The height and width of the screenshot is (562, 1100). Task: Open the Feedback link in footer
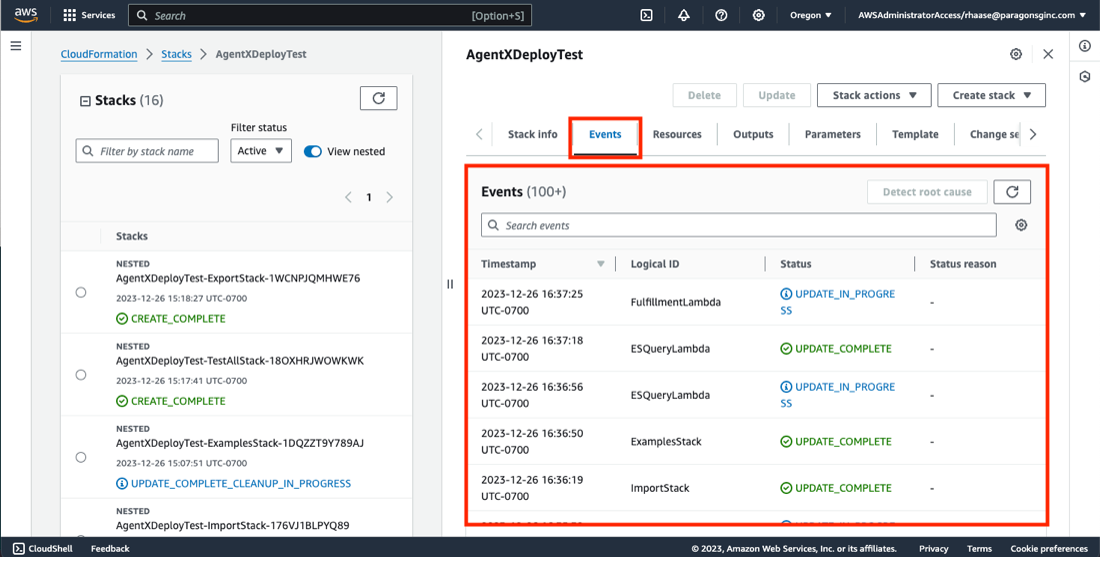[110, 549]
